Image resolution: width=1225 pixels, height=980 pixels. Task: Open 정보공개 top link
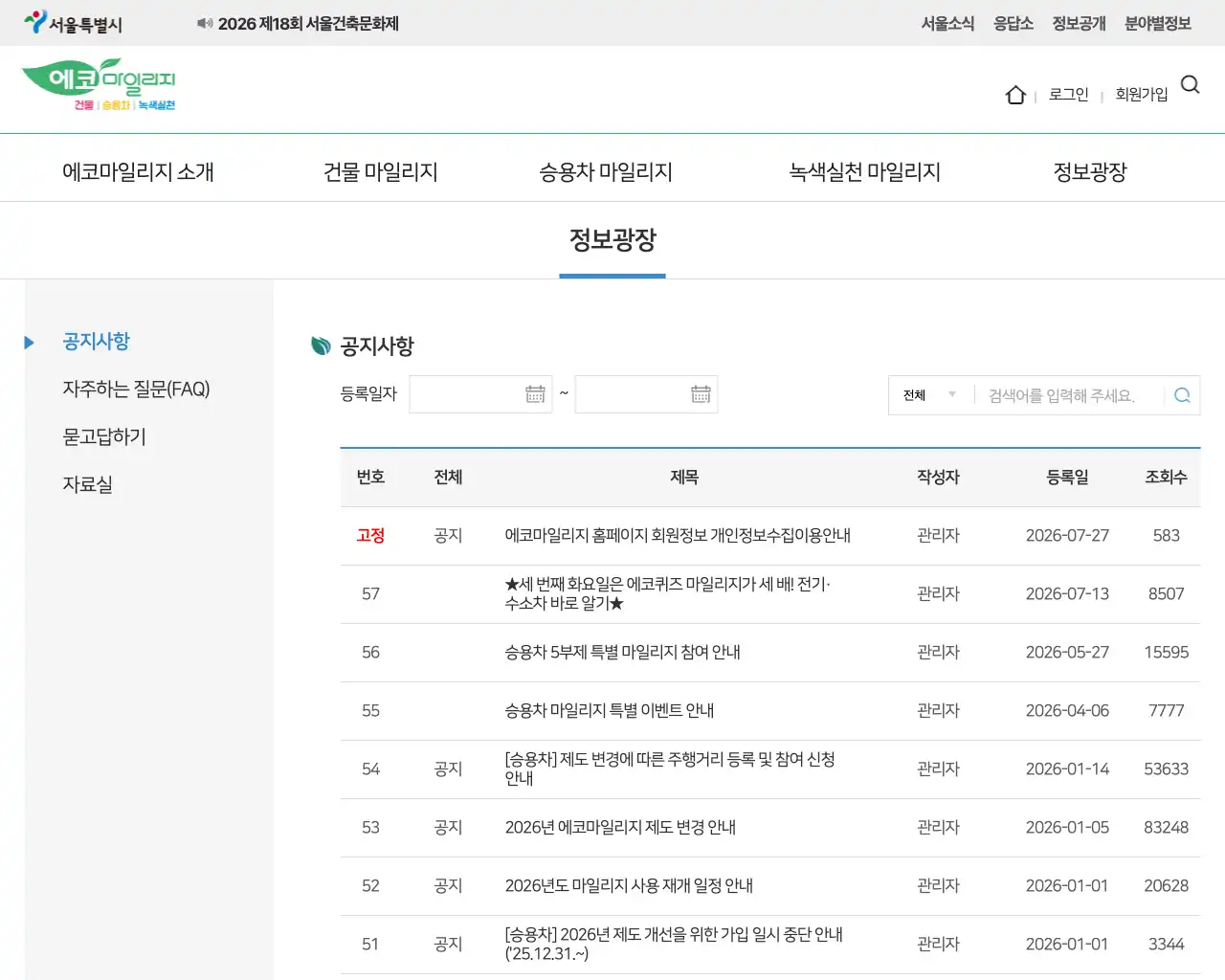(x=1079, y=23)
